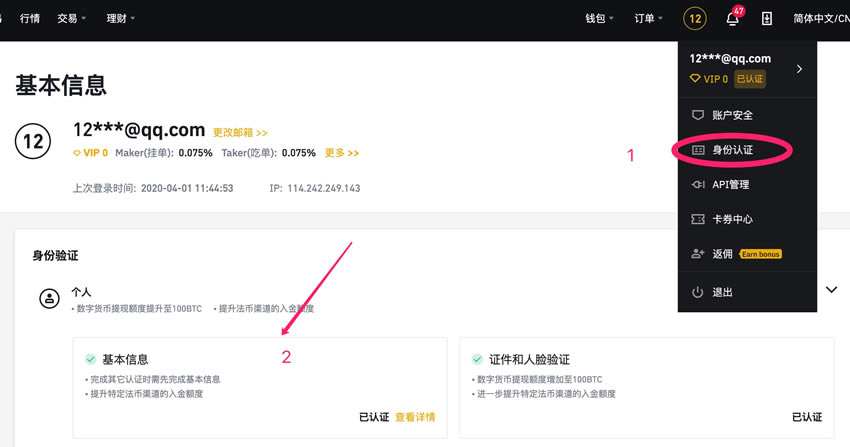850x447 pixels.
Task: Click the 退出 power icon
Action: tap(698, 292)
